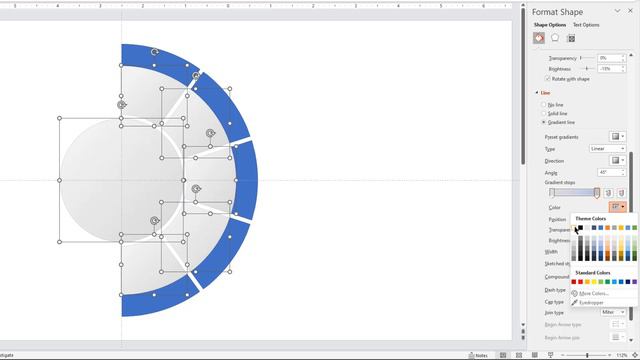Select the Solid line radio button
The height and width of the screenshot is (360, 640).
[x=543, y=113]
